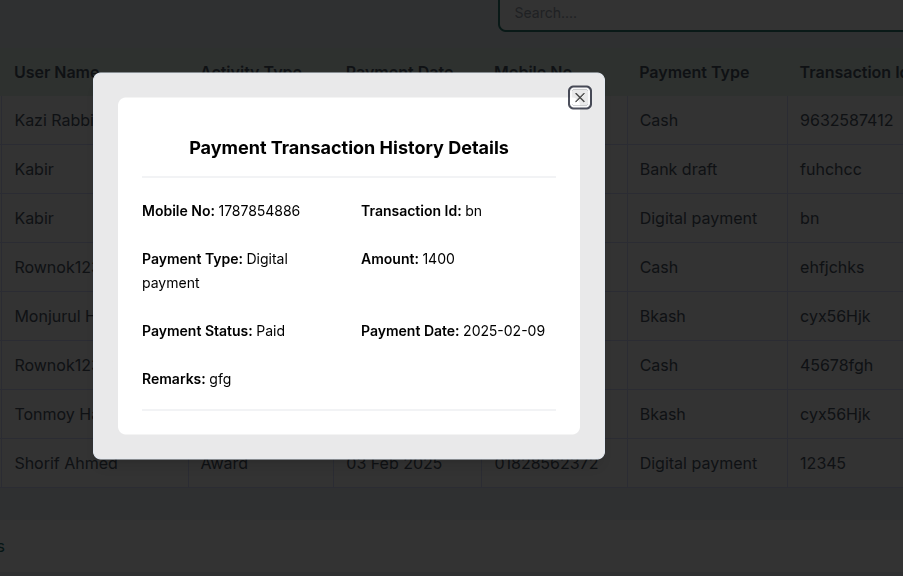Select the Kazi Rabbi row name
Screen dimensions: 903x576
click(54, 120)
